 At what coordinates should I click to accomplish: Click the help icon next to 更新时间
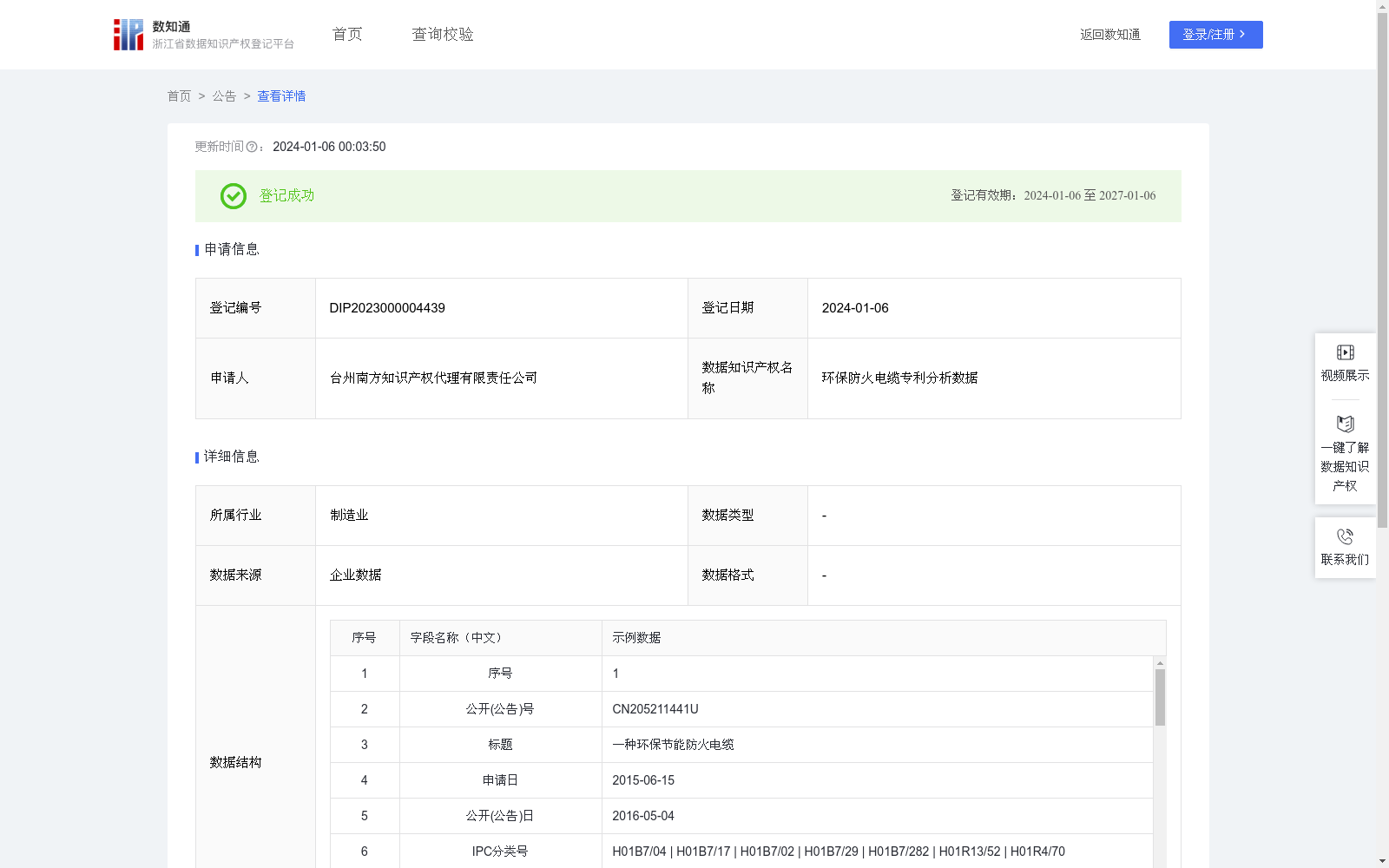pos(252,148)
